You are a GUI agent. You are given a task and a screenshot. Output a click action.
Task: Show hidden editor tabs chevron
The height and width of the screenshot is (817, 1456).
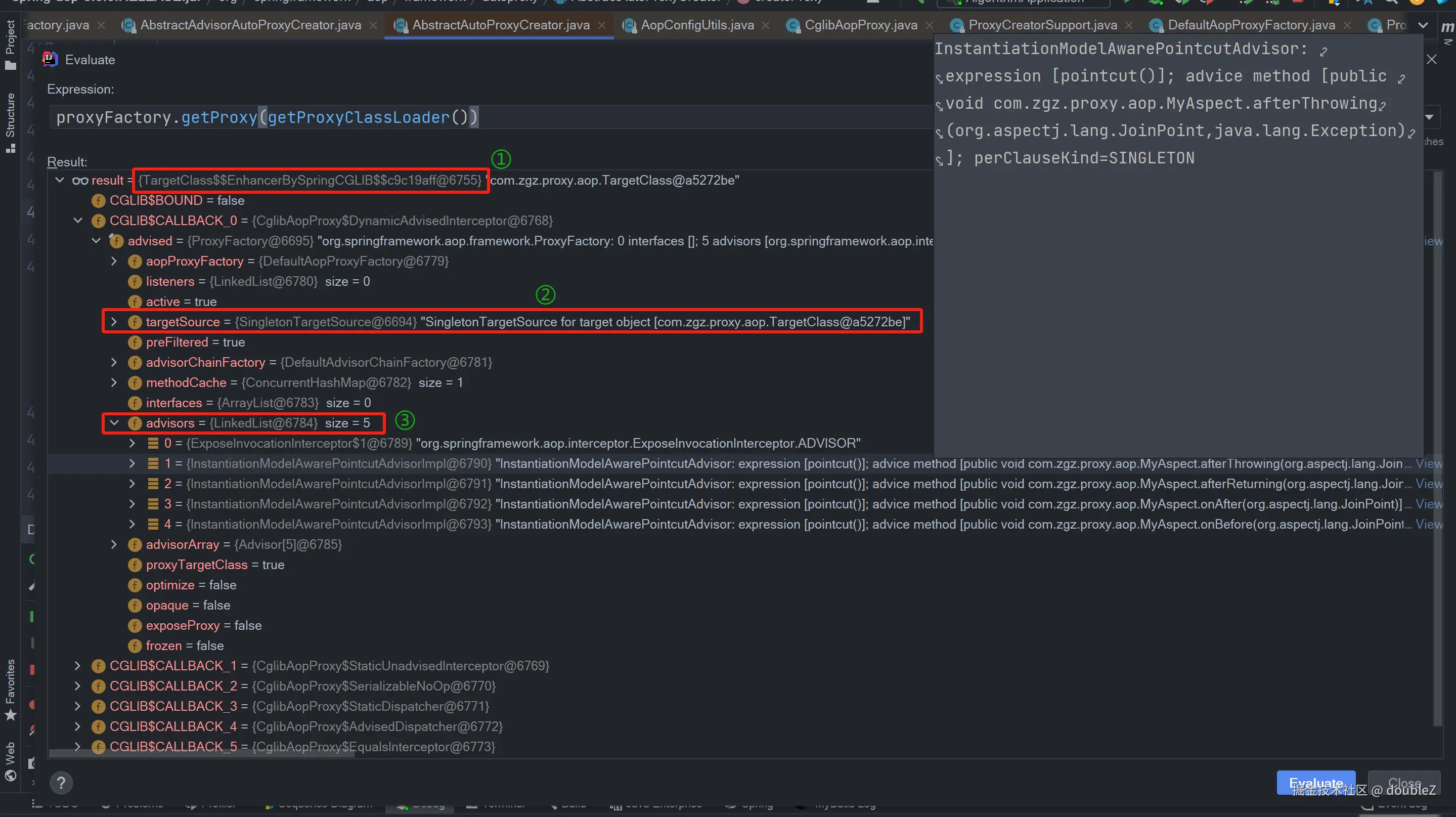(1423, 25)
